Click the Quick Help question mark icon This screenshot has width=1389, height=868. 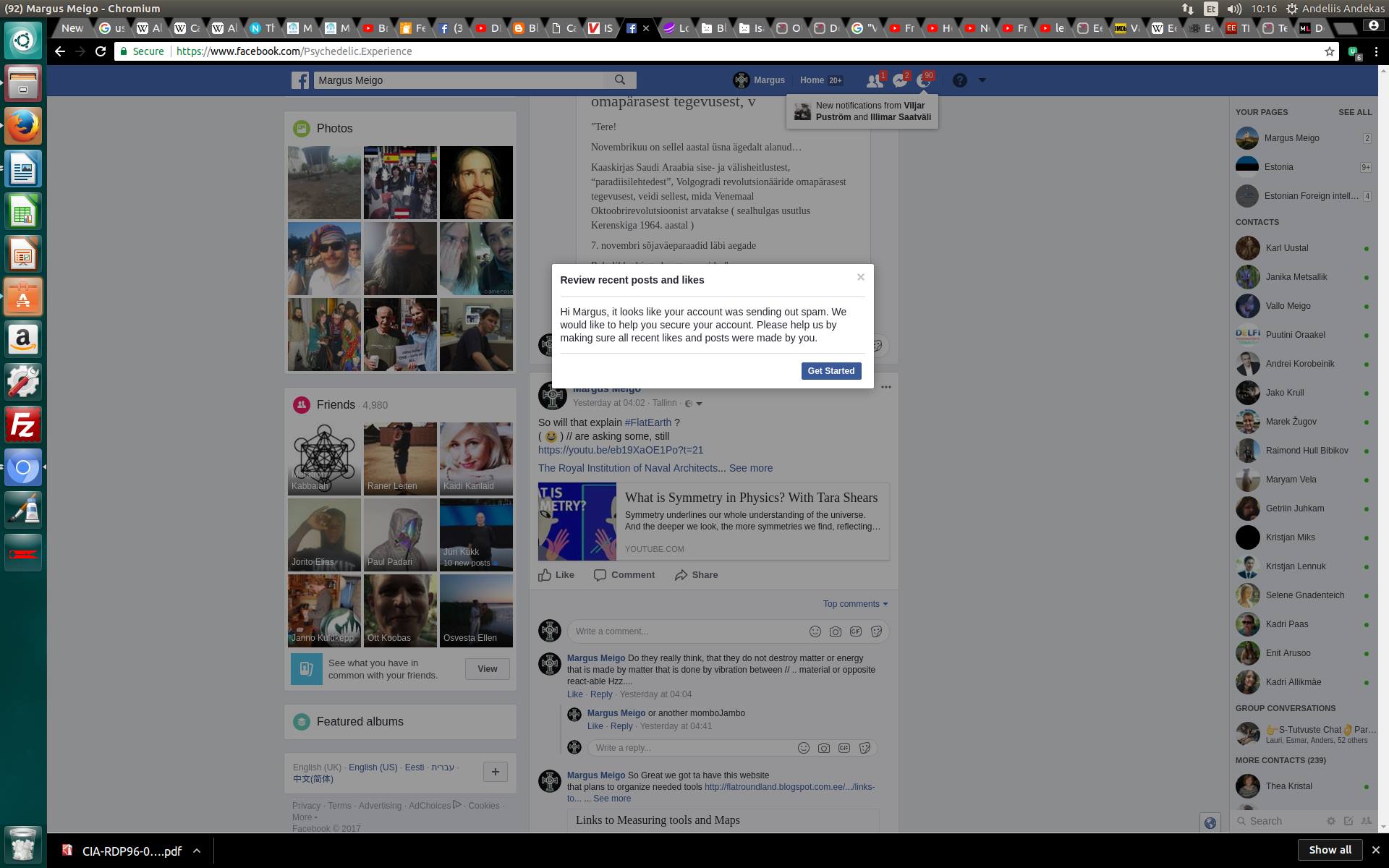(x=959, y=80)
